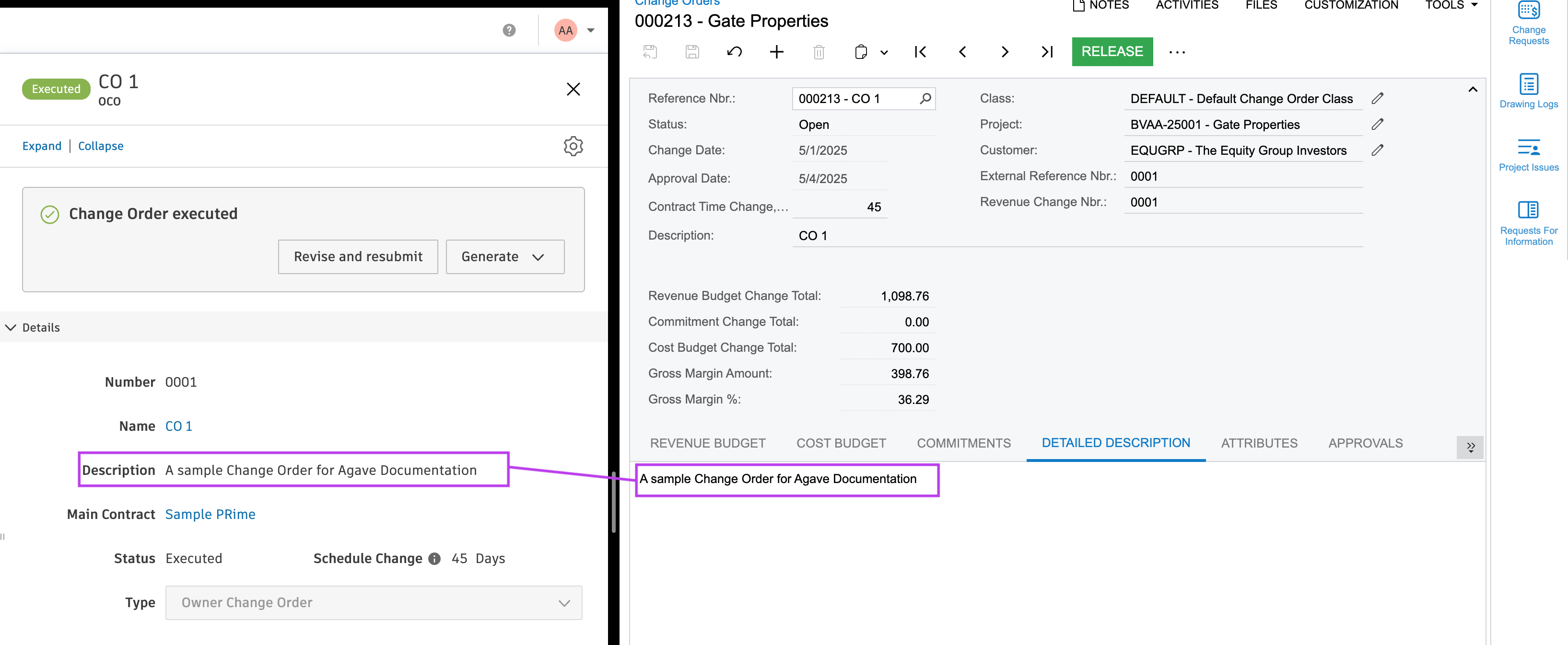
Task: Collapse the Details section
Action: (11, 327)
